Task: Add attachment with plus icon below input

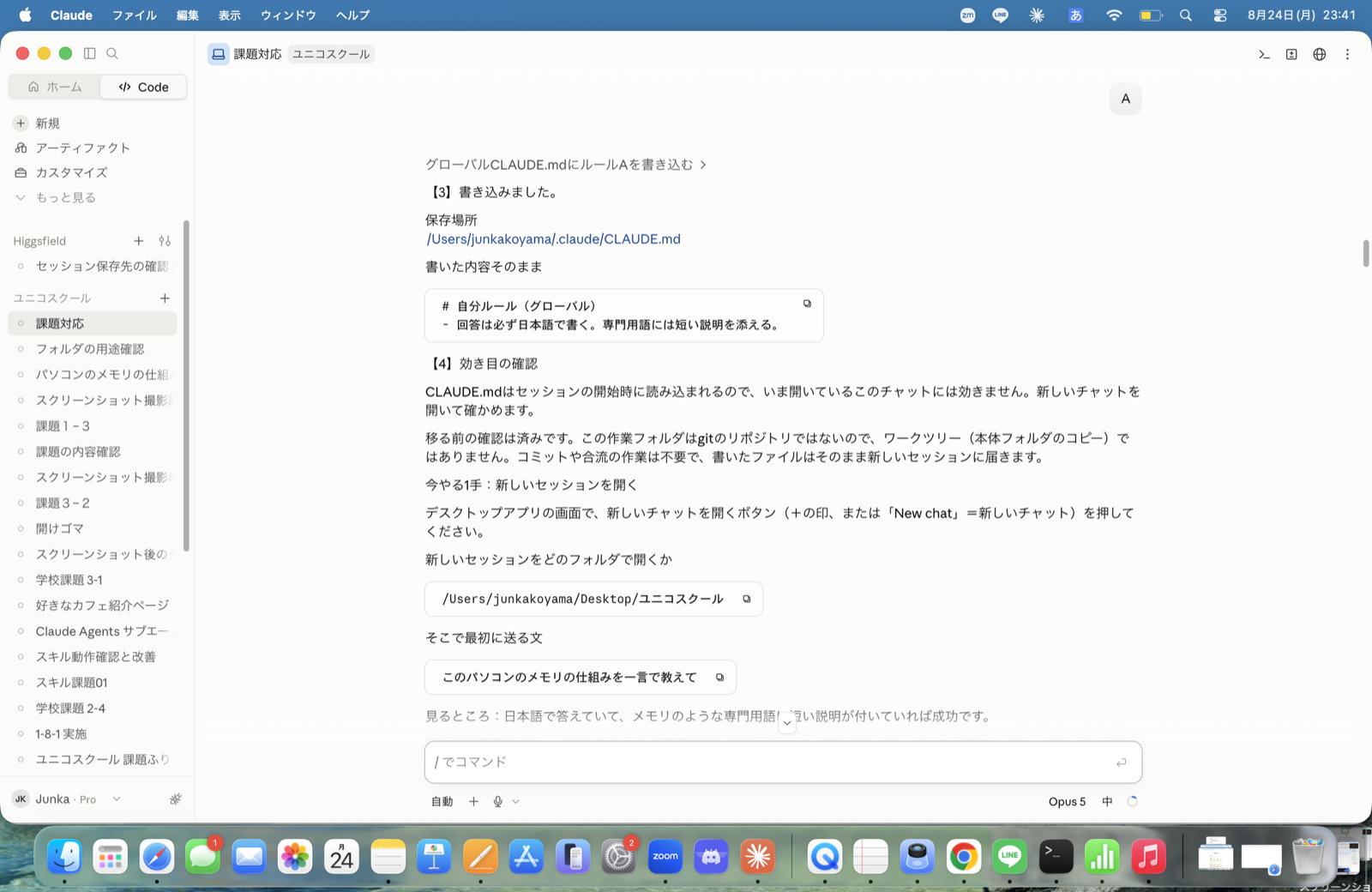Action: pos(473,801)
